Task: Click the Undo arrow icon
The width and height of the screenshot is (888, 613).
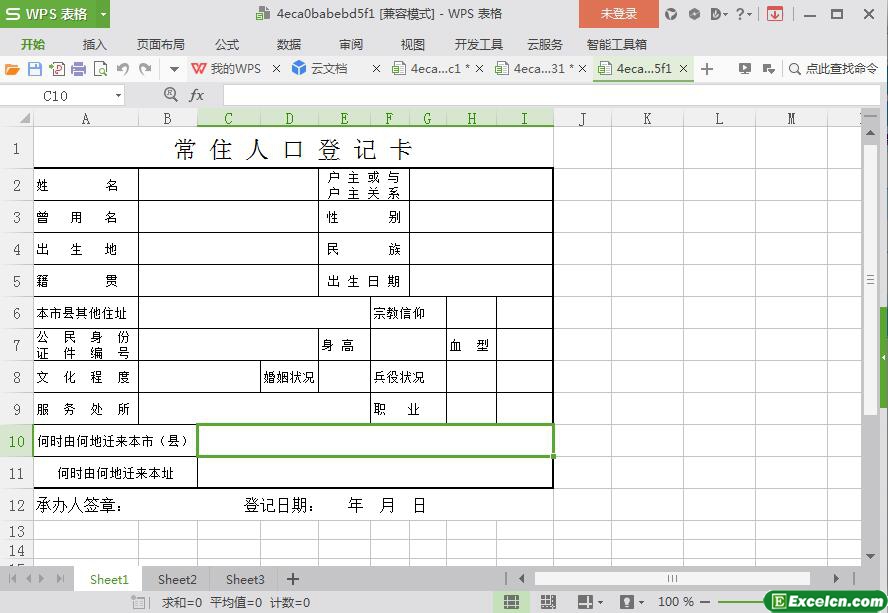Action: point(123,69)
